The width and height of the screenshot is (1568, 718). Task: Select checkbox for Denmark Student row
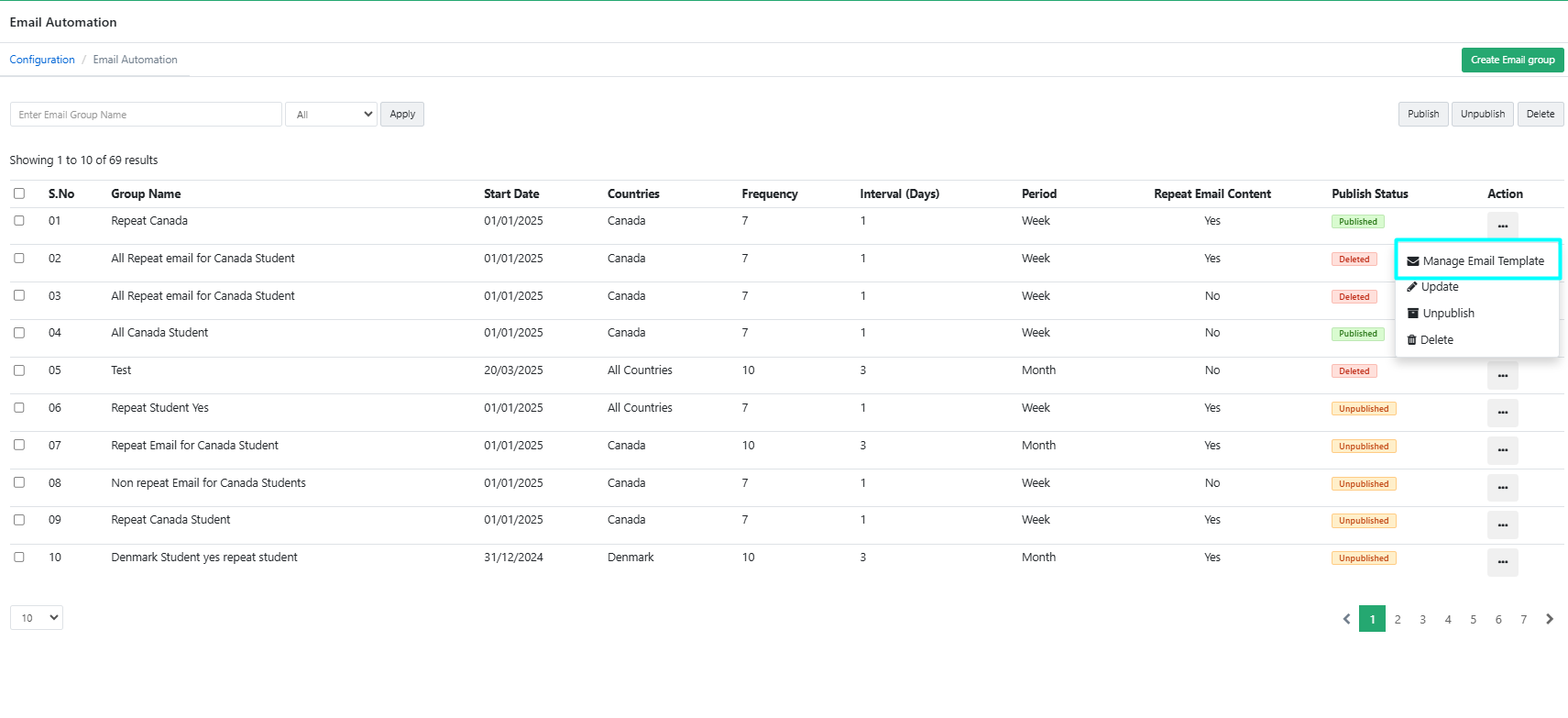(x=19, y=558)
